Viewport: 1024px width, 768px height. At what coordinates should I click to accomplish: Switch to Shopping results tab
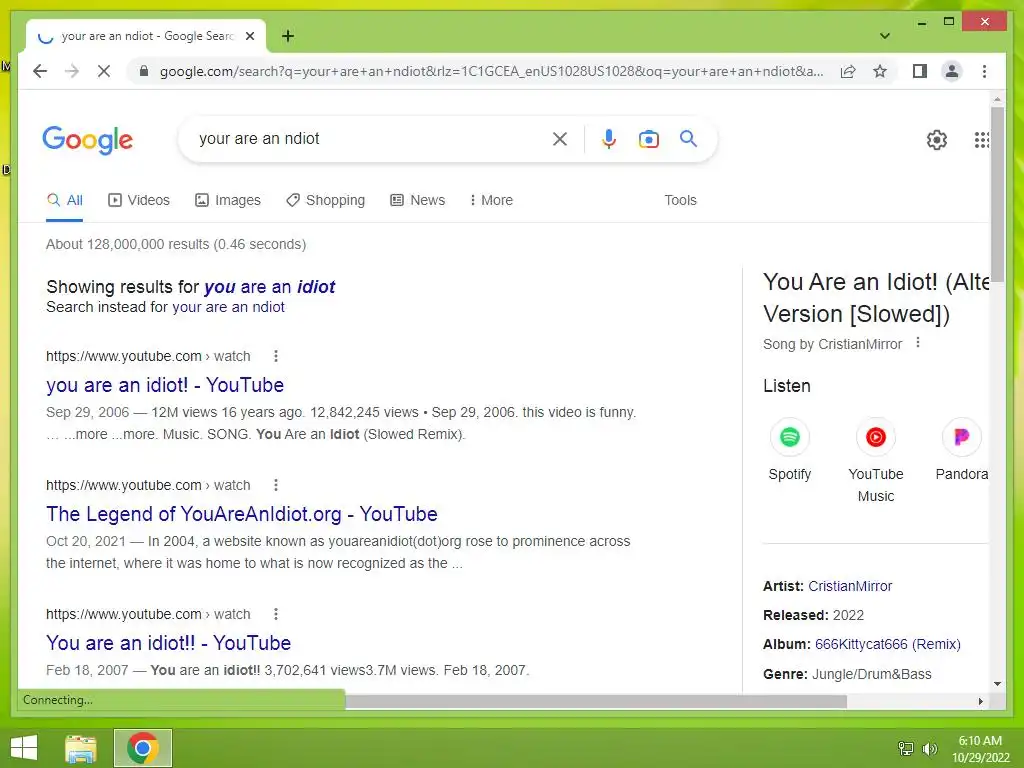tap(325, 200)
